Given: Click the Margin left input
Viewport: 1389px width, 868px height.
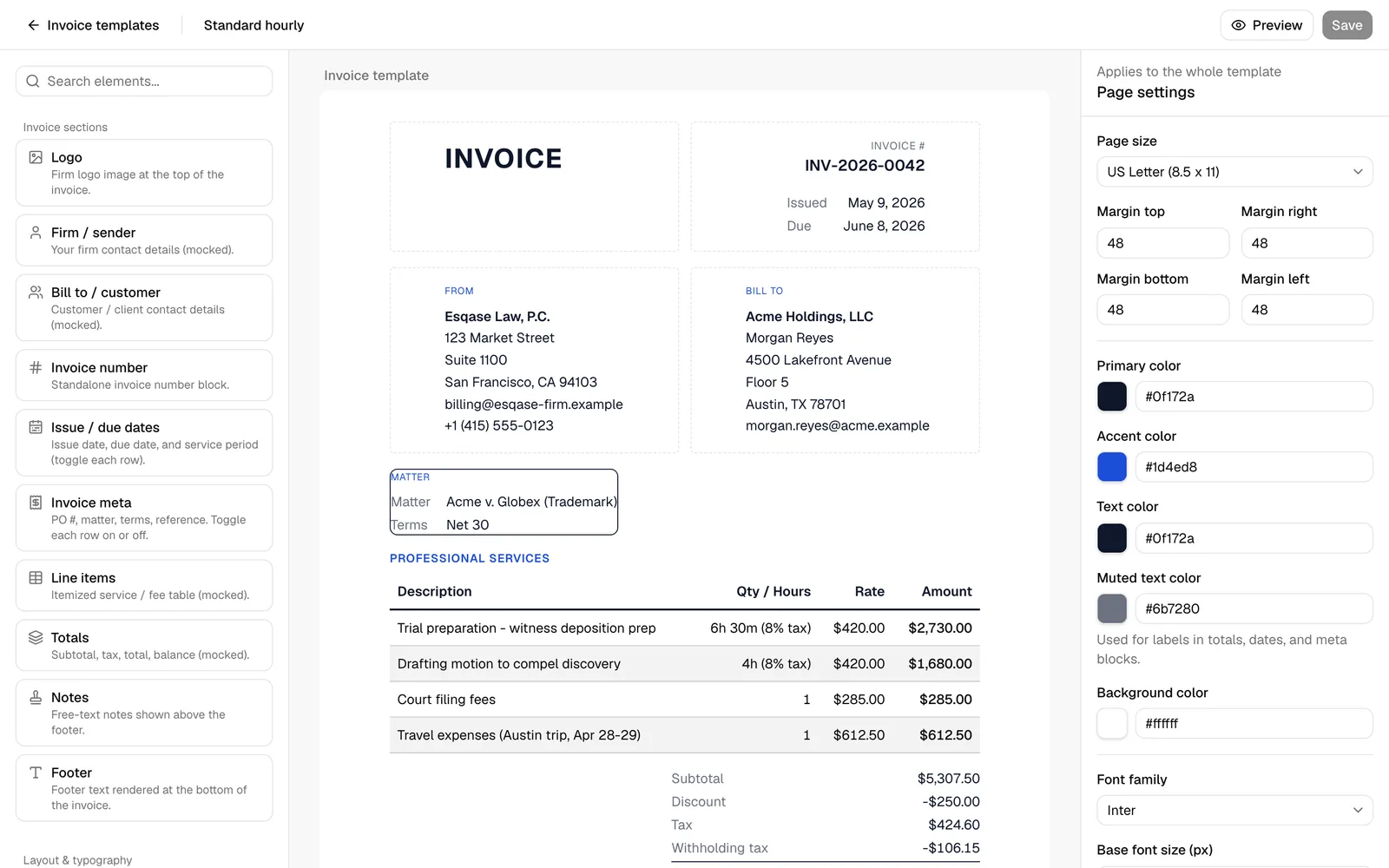Looking at the screenshot, I should (x=1307, y=310).
